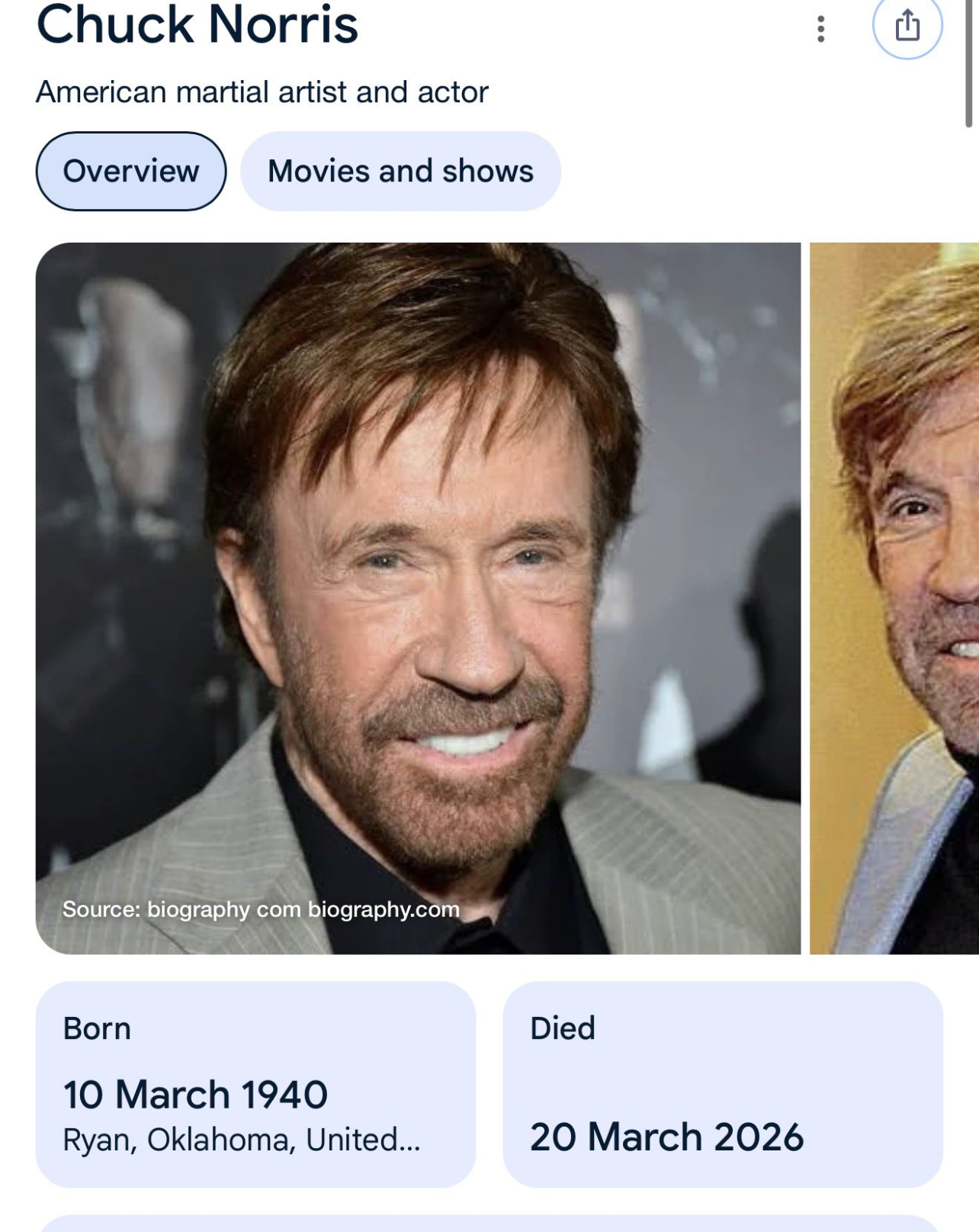
Task: Tap the 'Born' label text
Action: pyautogui.click(x=97, y=1028)
